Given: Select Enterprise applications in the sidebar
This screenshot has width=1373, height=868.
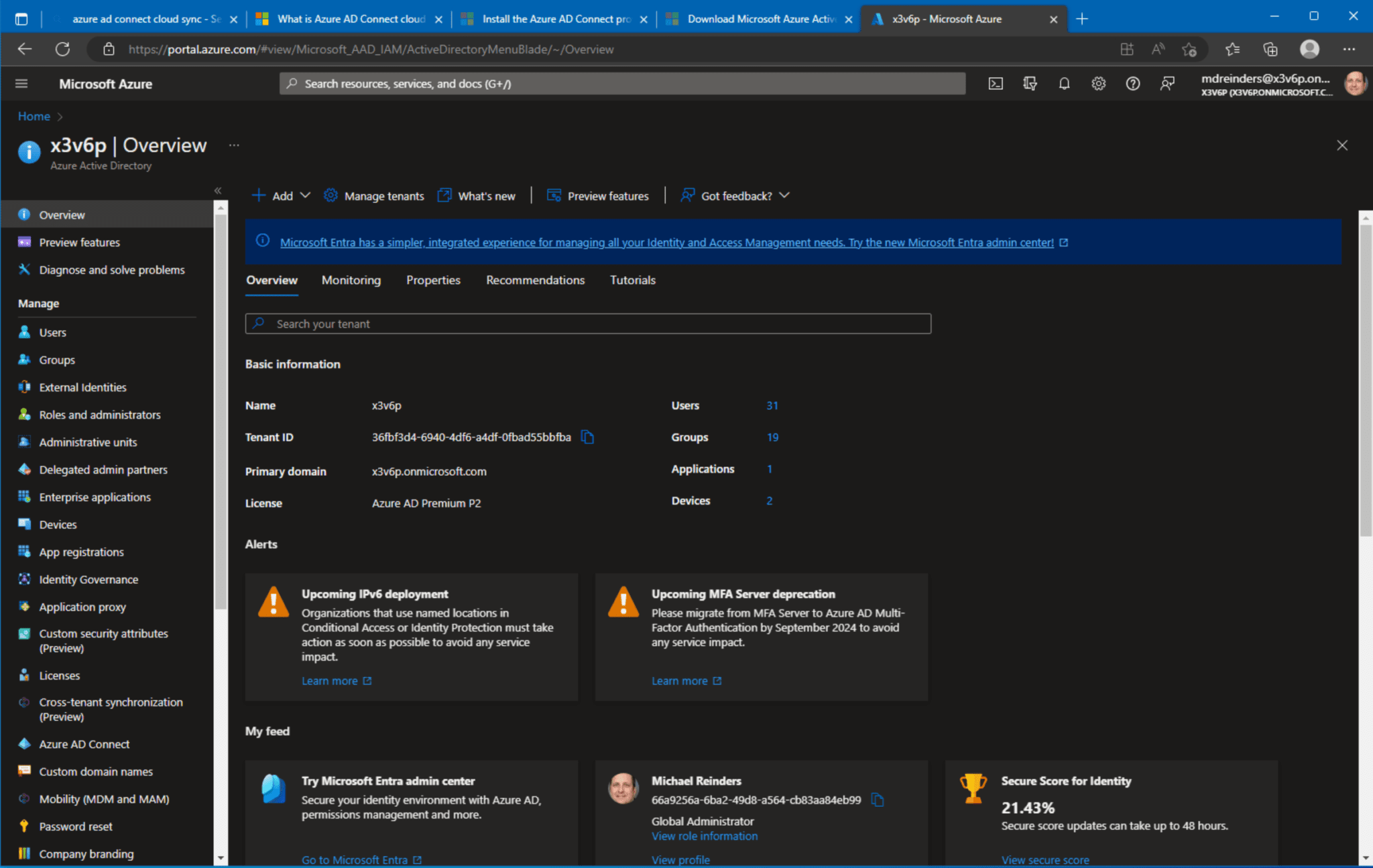Looking at the screenshot, I should pos(94,497).
